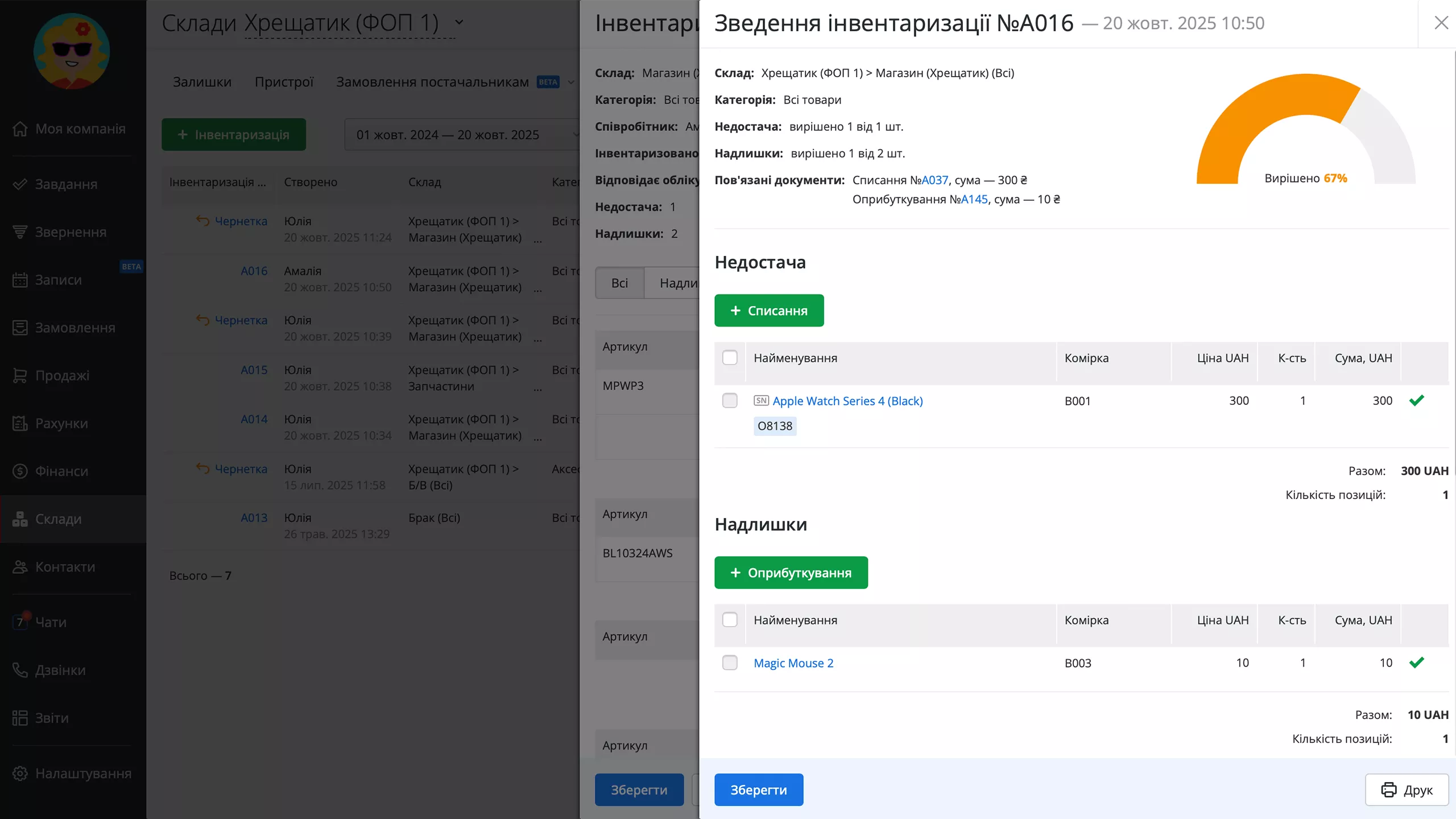The image size is (1456, 819).
Task: Click the Вирішено 67% progress gauge
Action: click(1305, 142)
